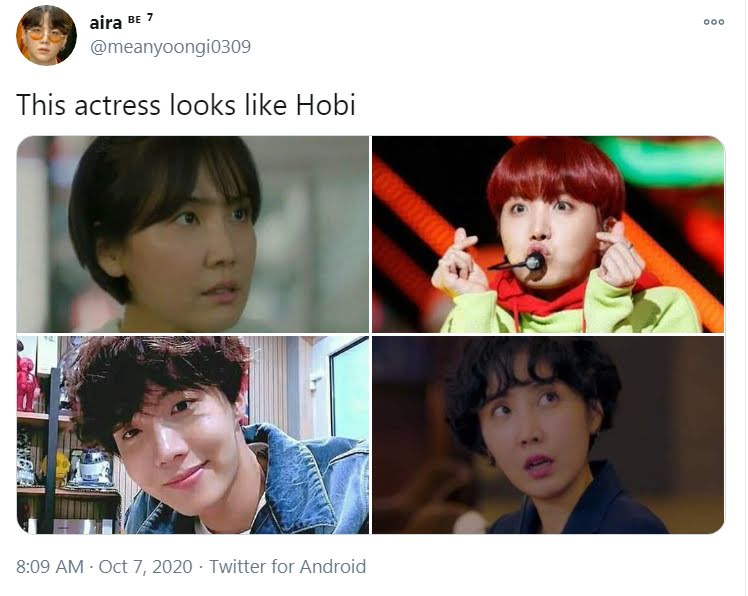Click the word 'Hobi' in the tweet

click(x=326, y=105)
